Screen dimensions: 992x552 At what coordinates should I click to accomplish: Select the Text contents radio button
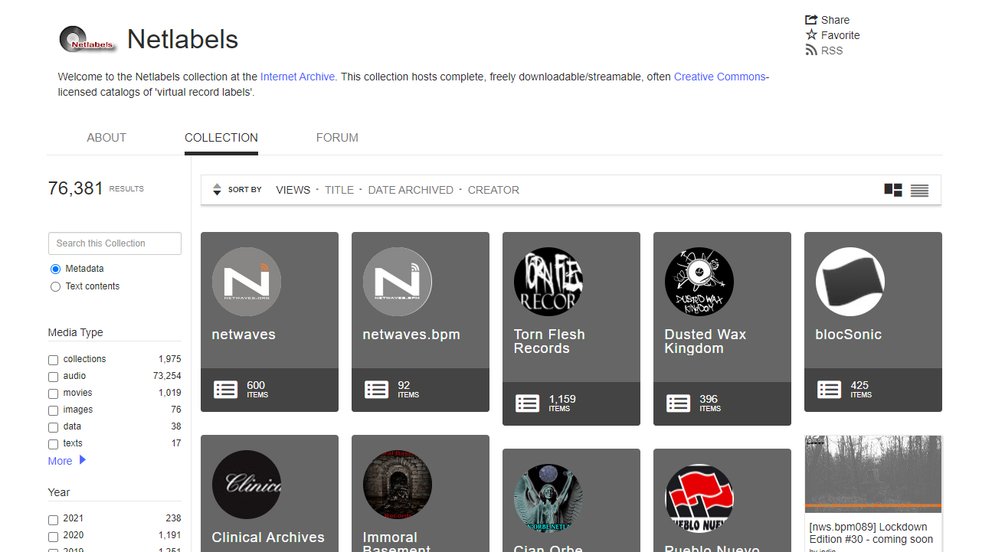click(55, 287)
